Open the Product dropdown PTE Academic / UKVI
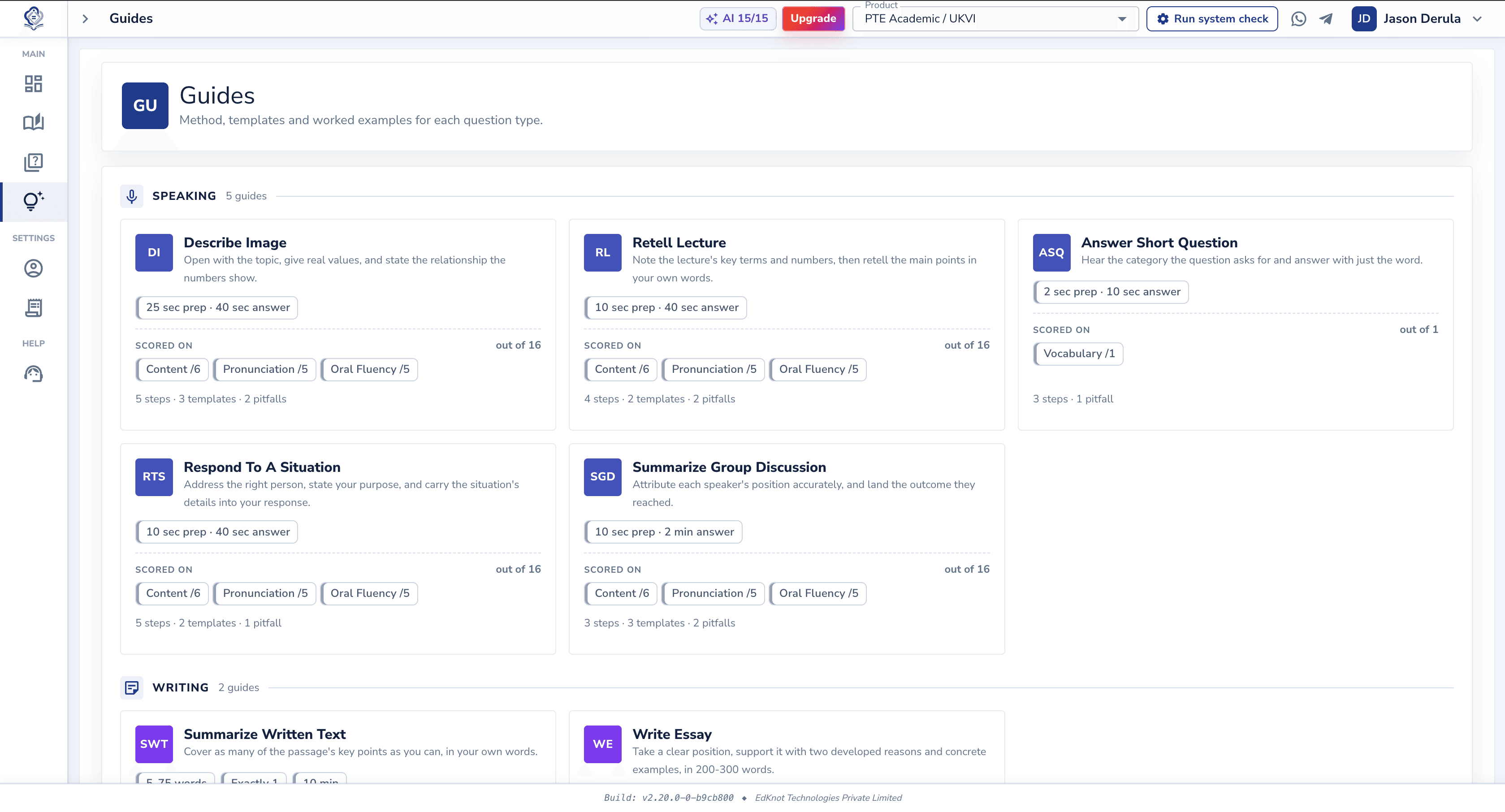The width and height of the screenshot is (1505, 812). [x=995, y=19]
